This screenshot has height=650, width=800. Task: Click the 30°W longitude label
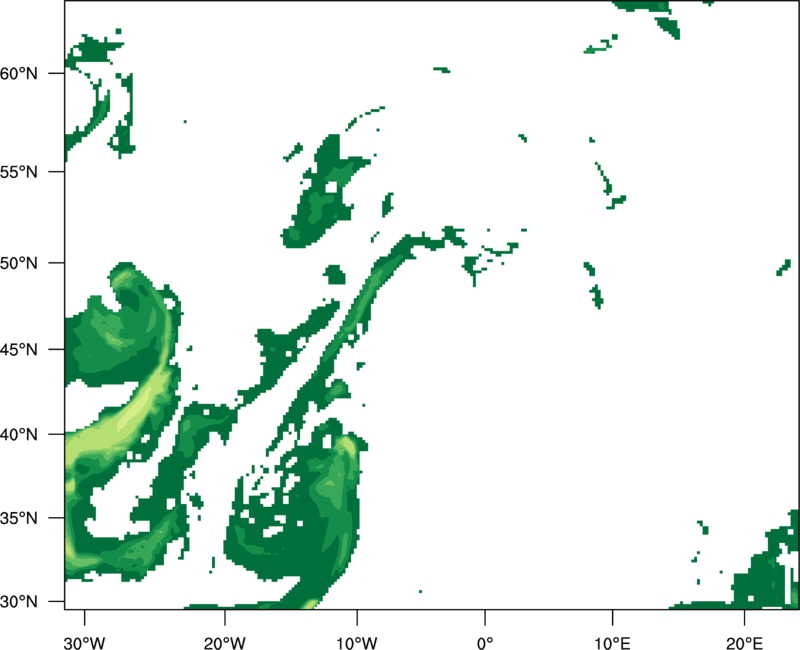point(85,643)
